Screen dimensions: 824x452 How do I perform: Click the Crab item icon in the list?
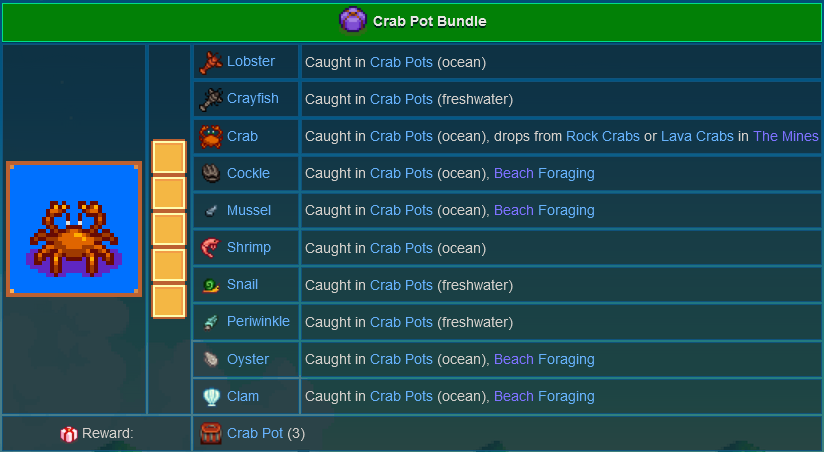[210, 136]
